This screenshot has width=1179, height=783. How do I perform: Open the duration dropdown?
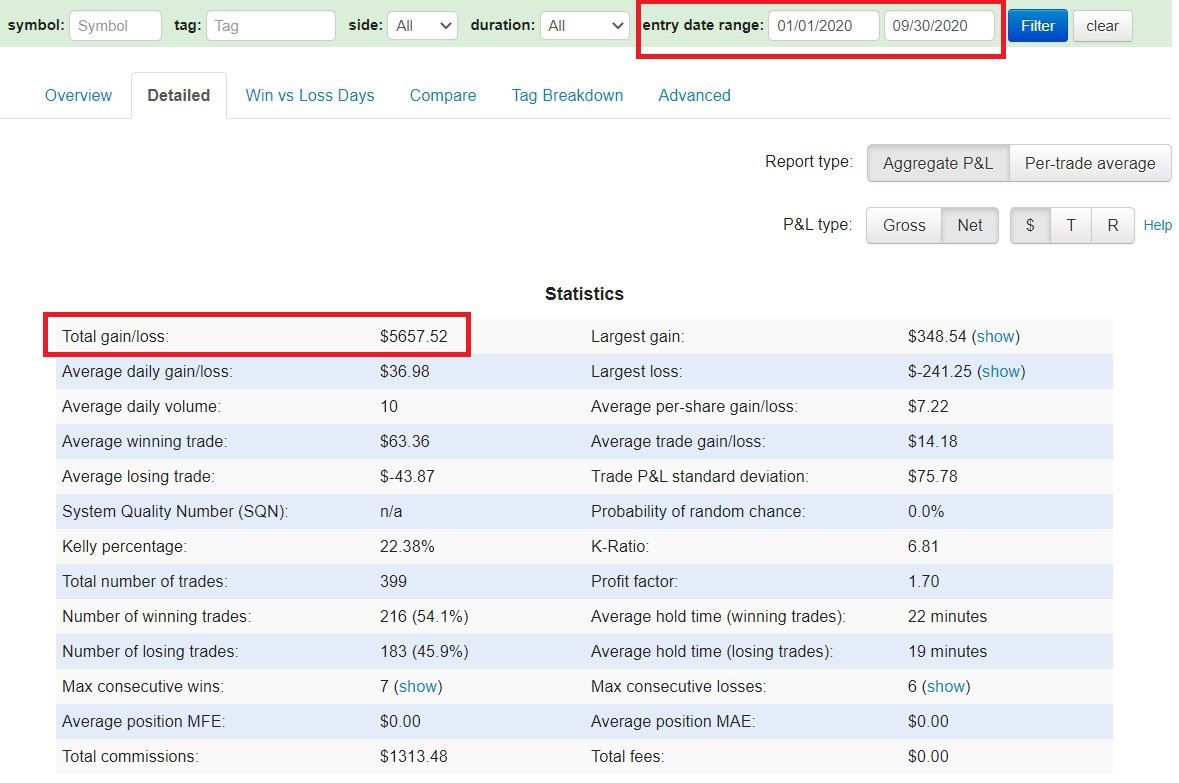[x=585, y=26]
